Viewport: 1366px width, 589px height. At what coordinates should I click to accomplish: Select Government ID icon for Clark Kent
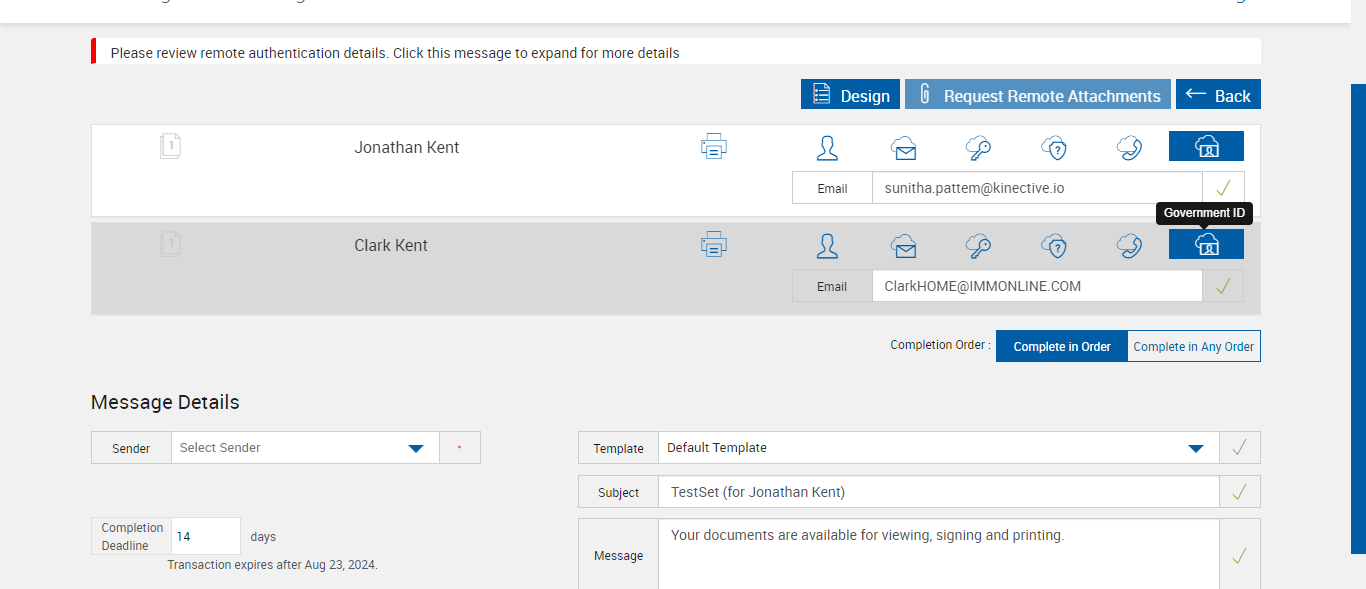[x=1206, y=245]
